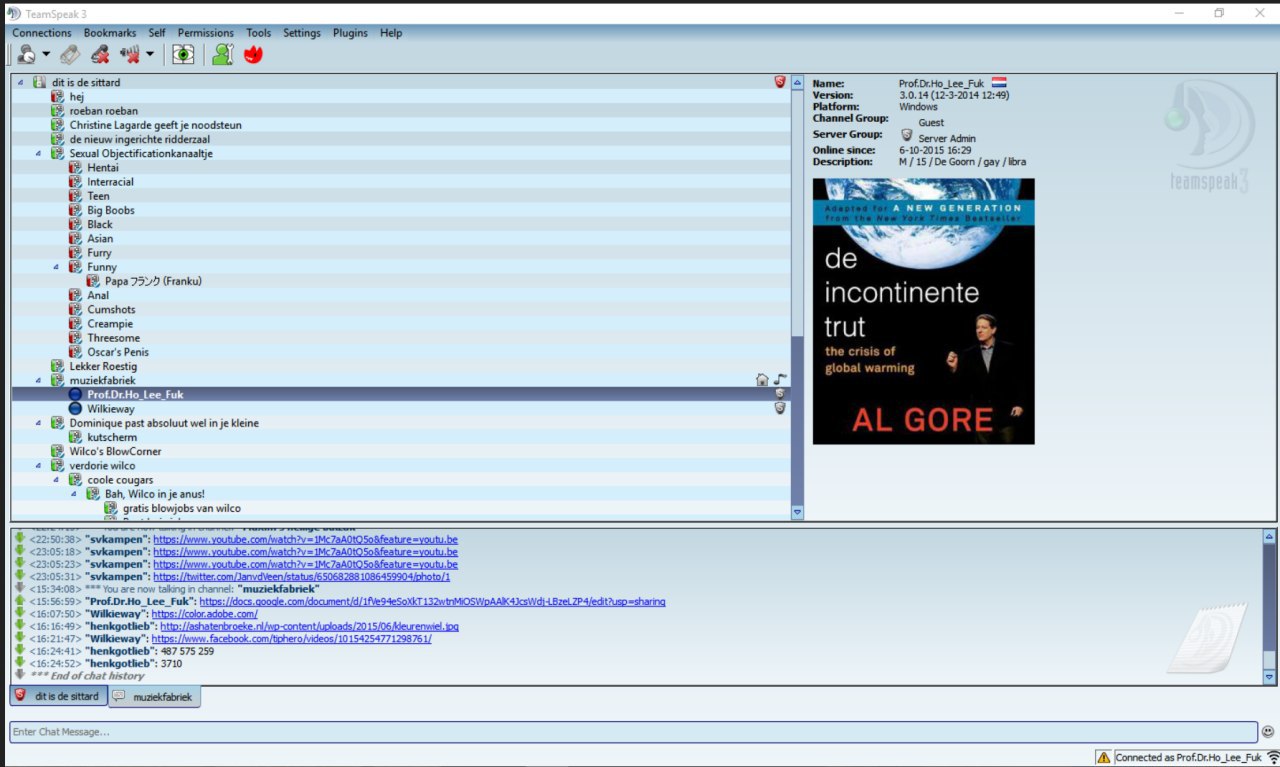The width and height of the screenshot is (1280, 767).
Task: Click the red flame toolbar icon
Action: pyautogui.click(x=253, y=55)
